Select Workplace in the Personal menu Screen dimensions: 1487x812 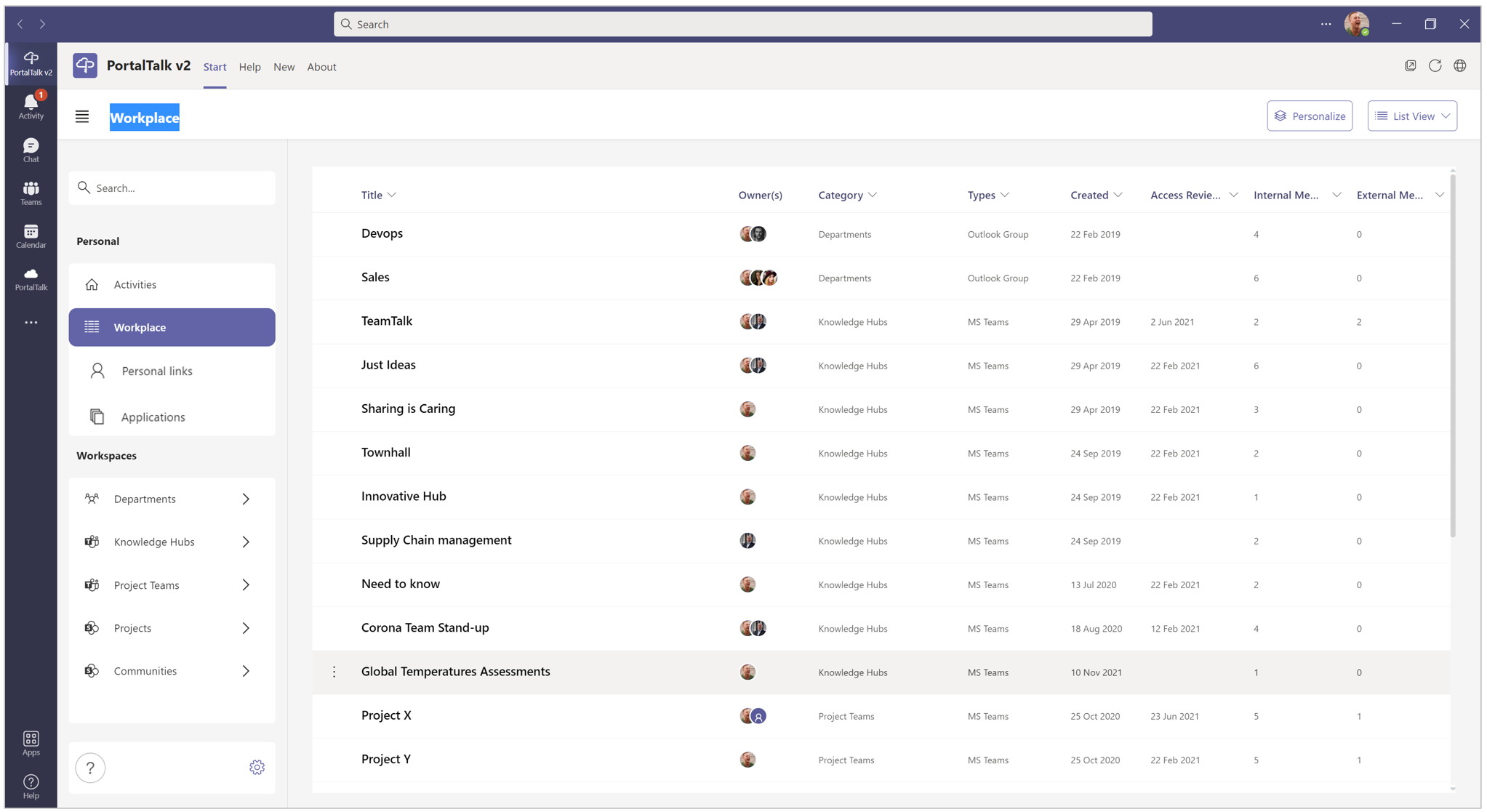(172, 327)
